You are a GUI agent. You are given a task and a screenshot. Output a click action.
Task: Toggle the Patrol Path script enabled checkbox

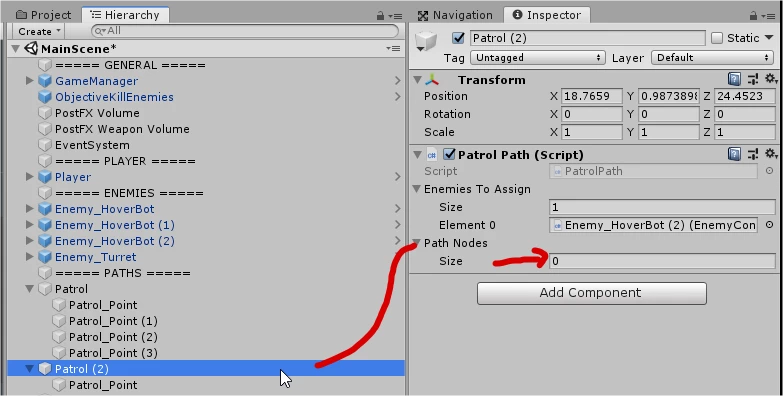coord(449,155)
